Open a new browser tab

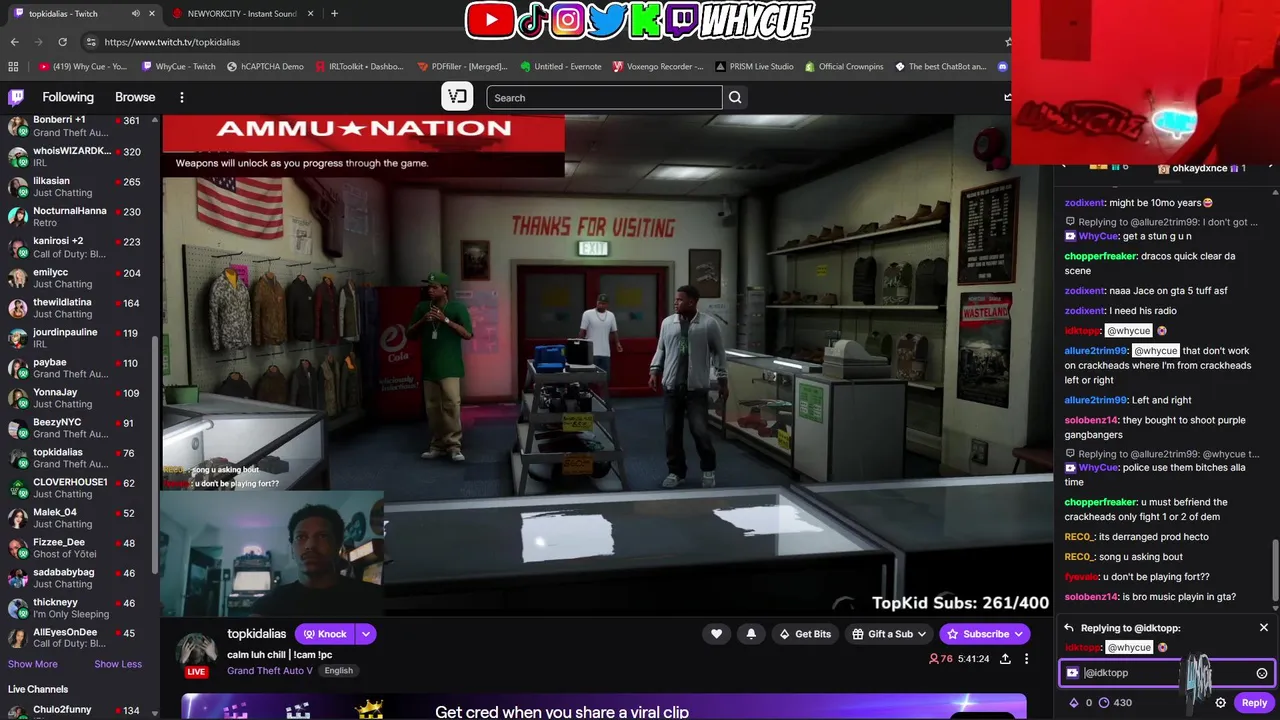[334, 13]
